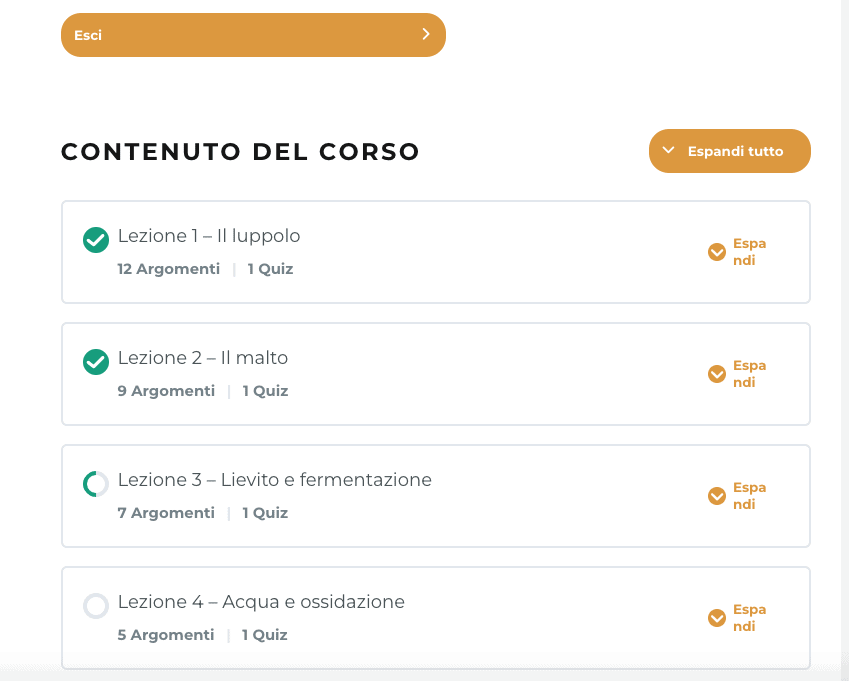Open Lezione 1 – Il luppolo
Image resolution: width=849 pixels, height=681 pixels.
point(209,236)
